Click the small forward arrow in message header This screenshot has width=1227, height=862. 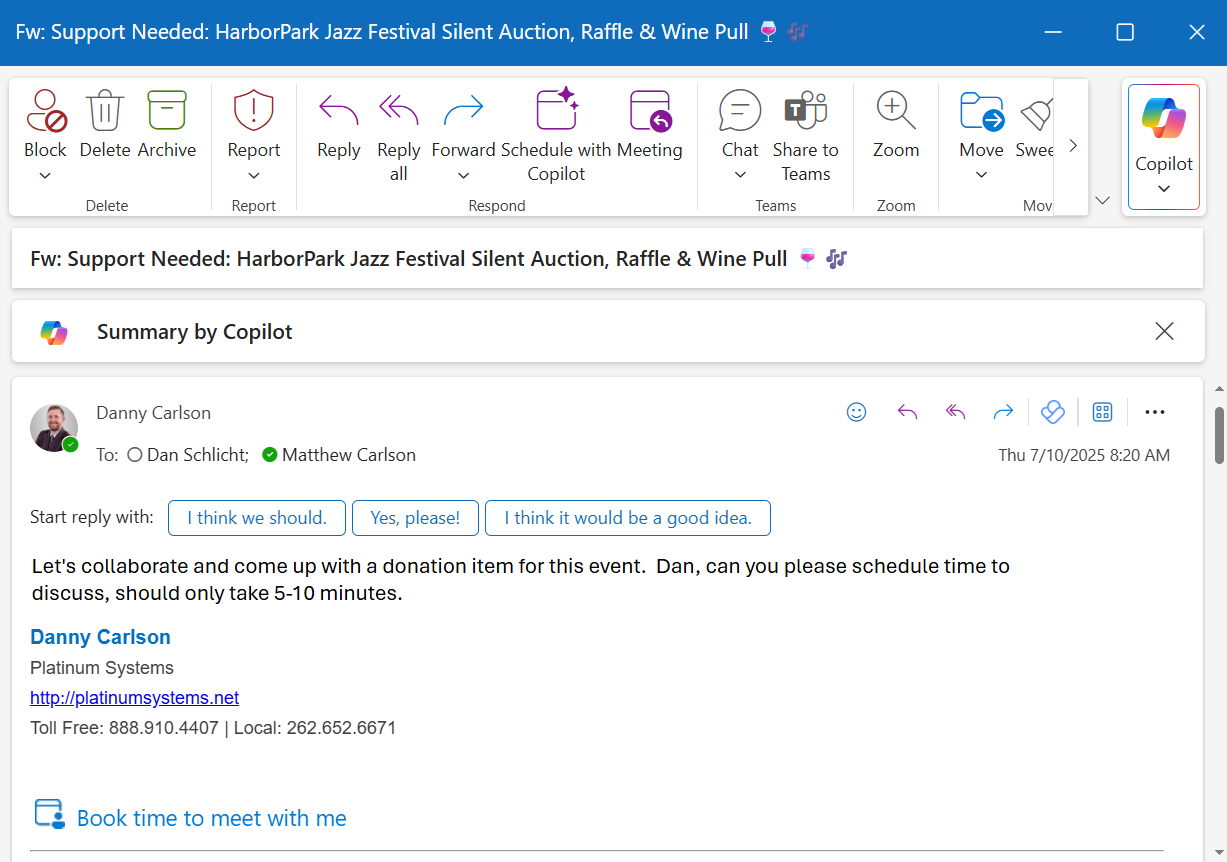(1003, 412)
